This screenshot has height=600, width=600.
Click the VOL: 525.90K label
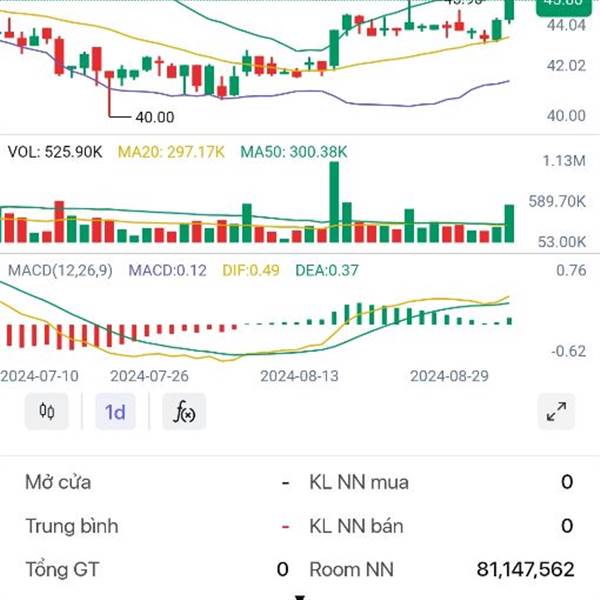coord(55,152)
